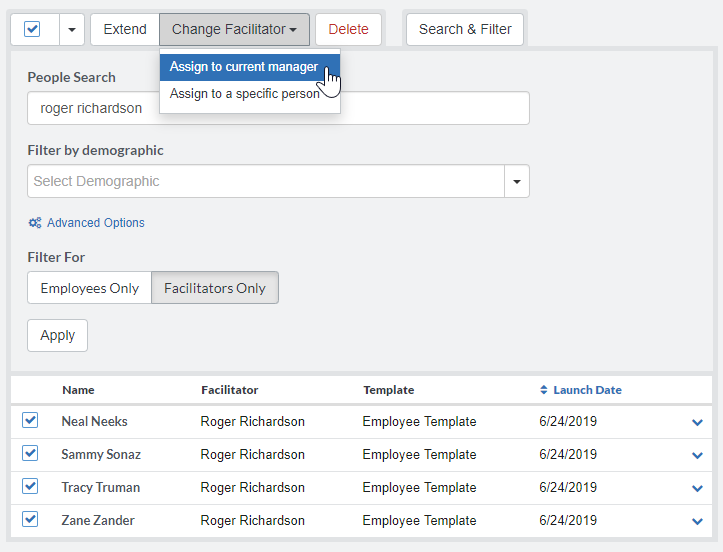Image resolution: width=723 pixels, height=552 pixels.
Task: Click Roger Richardson in Tracy Truman row
Action: click(253, 487)
